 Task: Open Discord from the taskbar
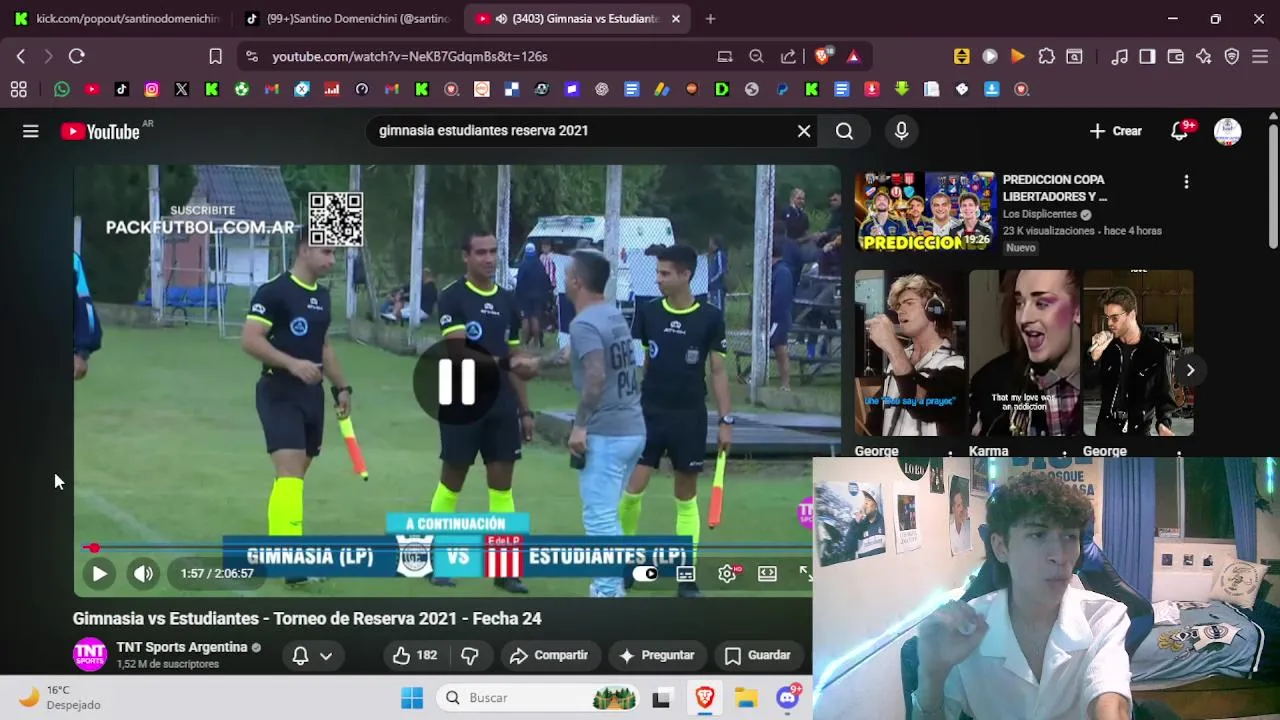[x=788, y=698]
